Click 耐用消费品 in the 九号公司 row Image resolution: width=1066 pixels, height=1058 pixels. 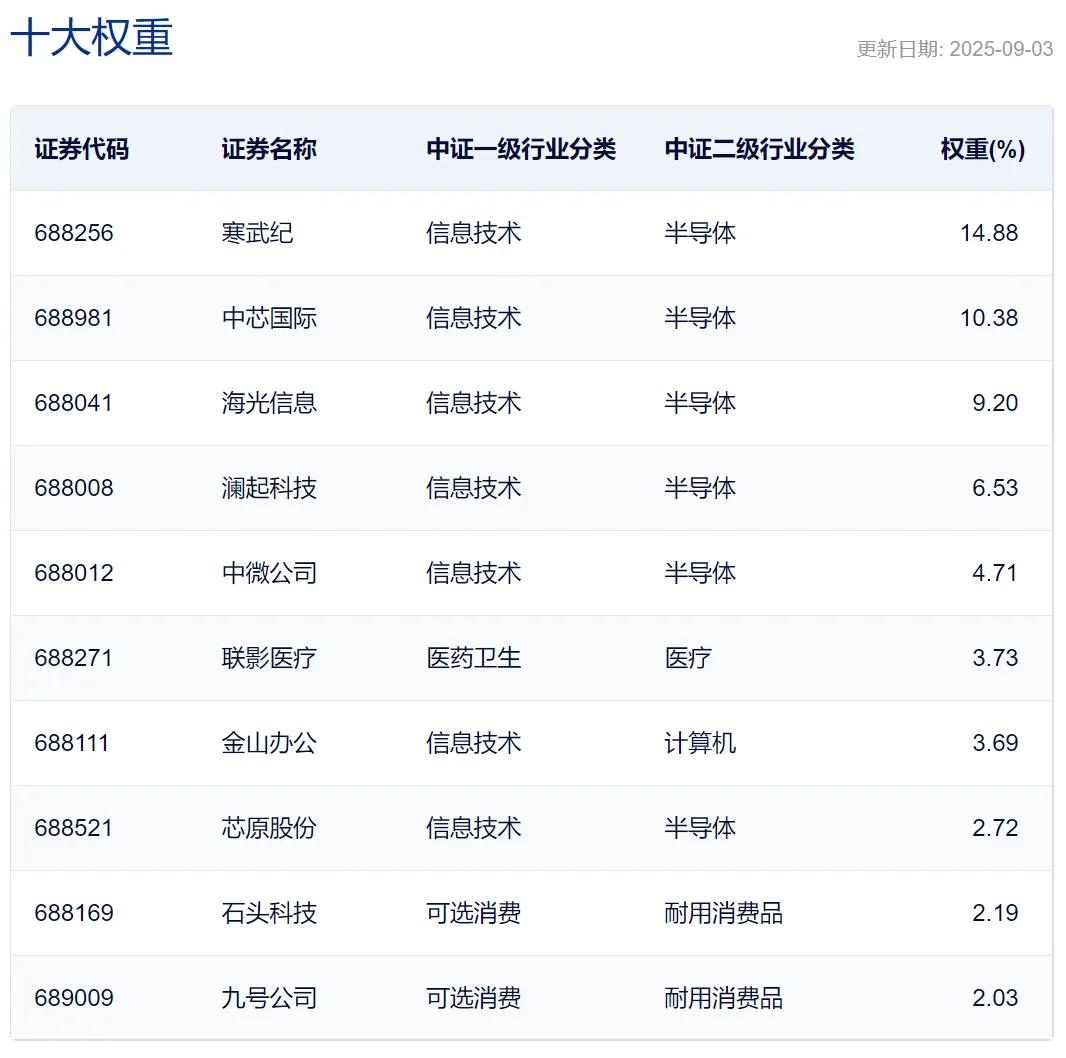(724, 997)
